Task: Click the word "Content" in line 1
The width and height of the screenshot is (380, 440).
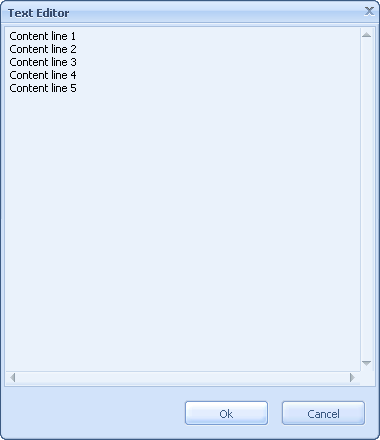Action: pos(29,36)
